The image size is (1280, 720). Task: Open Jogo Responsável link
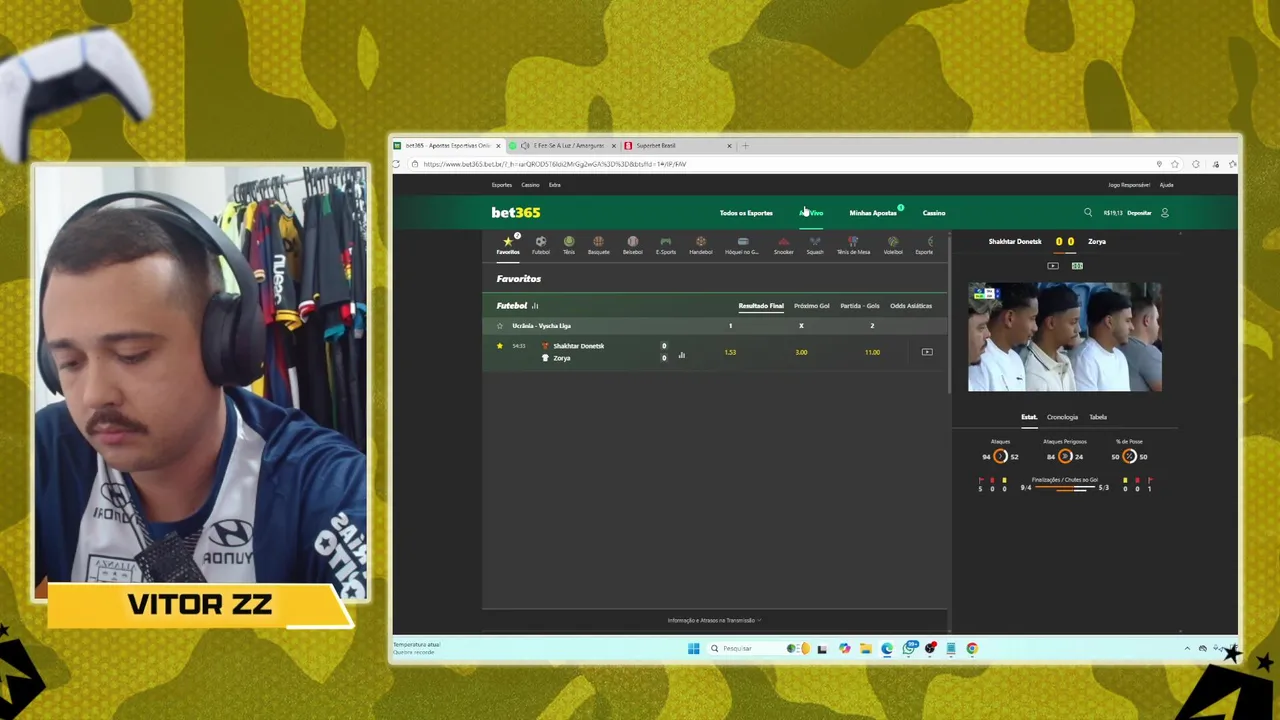[1129, 185]
